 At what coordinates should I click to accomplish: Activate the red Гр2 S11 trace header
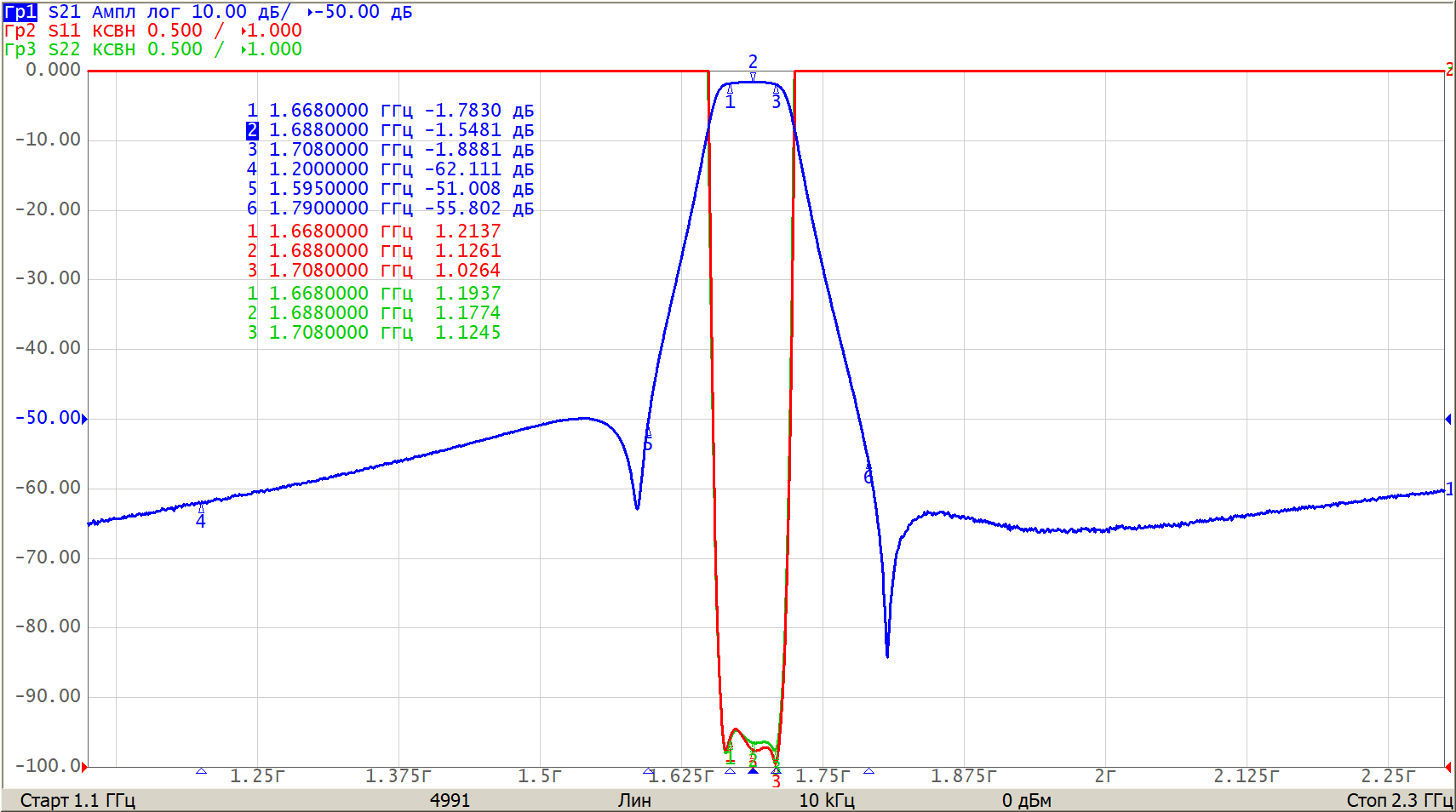point(43,31)
